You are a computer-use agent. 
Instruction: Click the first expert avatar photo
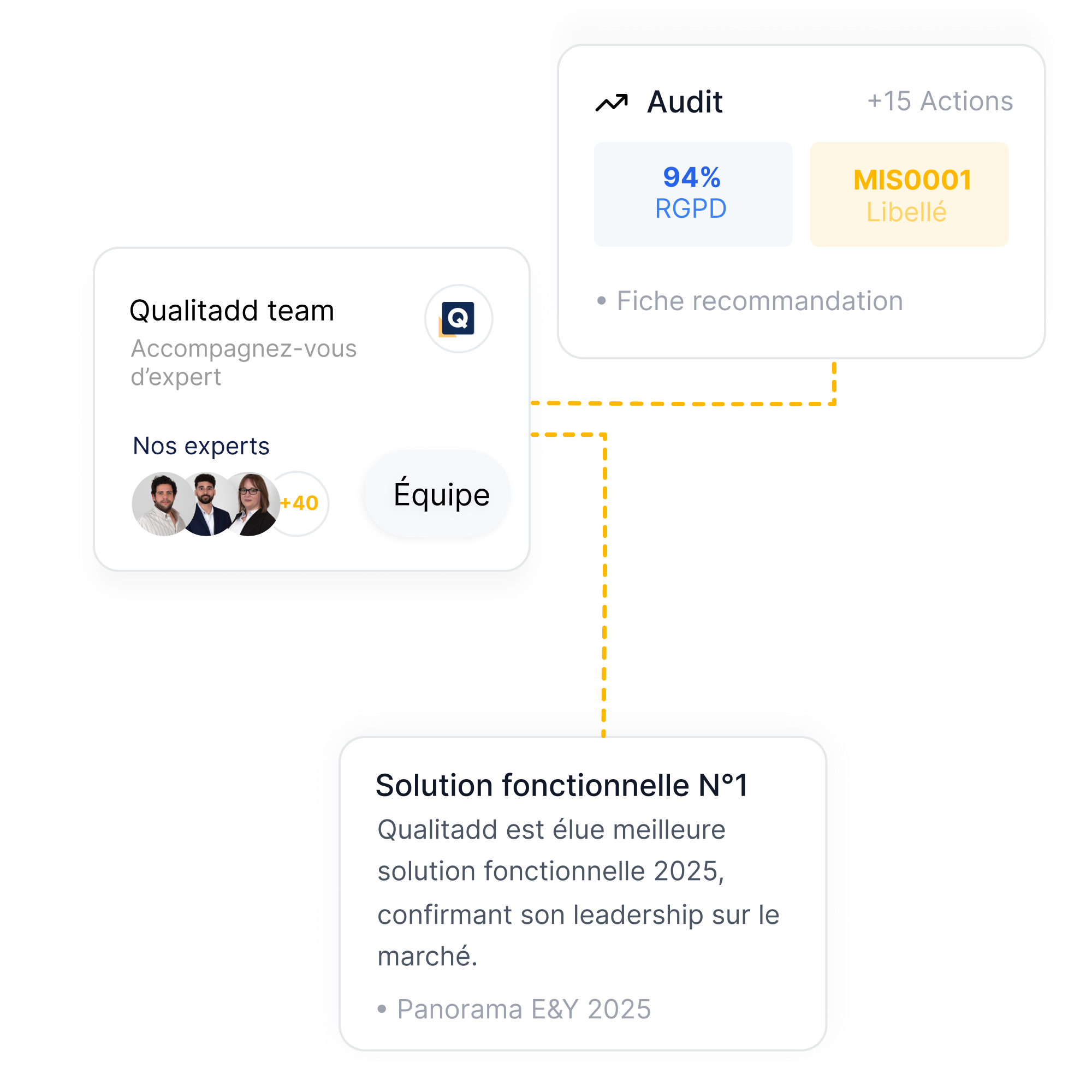162,503
